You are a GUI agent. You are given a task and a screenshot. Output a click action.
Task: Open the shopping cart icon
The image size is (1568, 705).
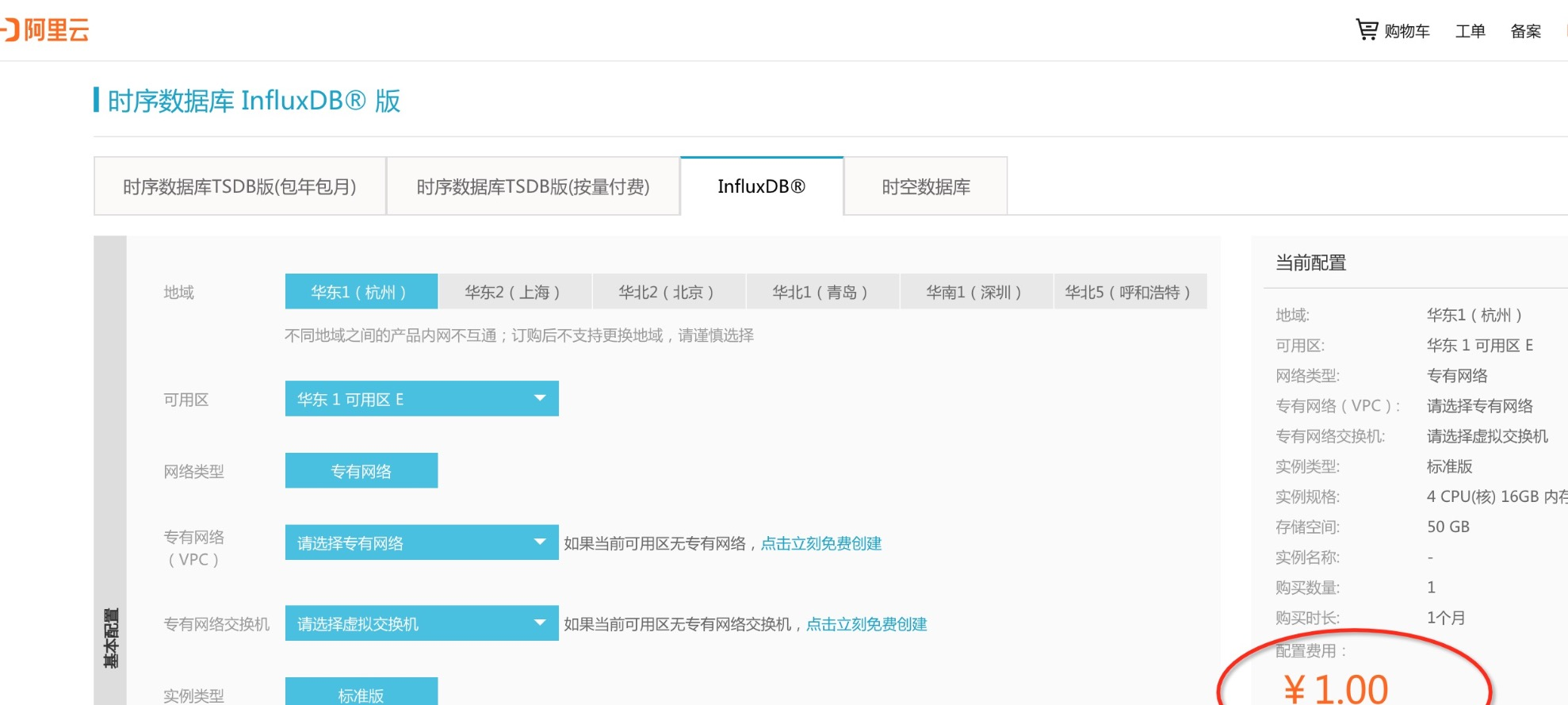click(1367, 30)
